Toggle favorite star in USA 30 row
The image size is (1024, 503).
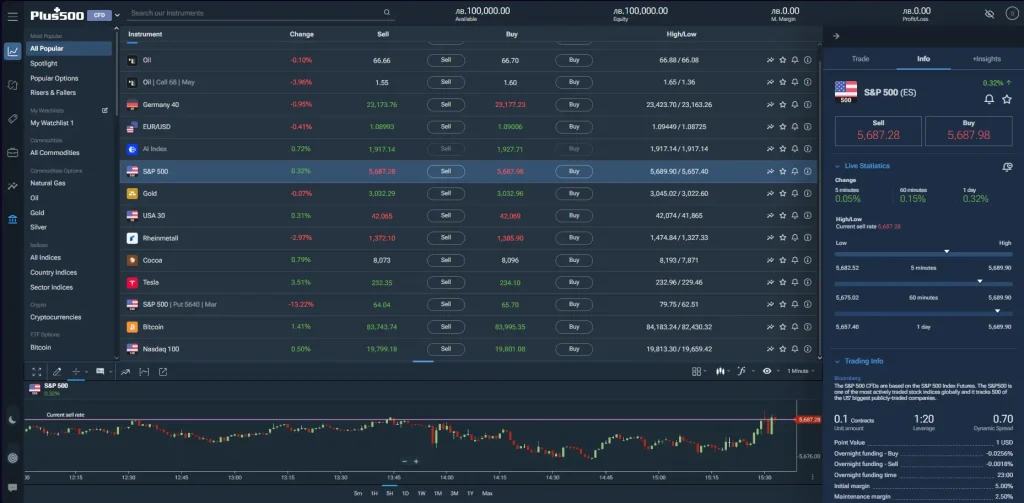coord(782,216)
